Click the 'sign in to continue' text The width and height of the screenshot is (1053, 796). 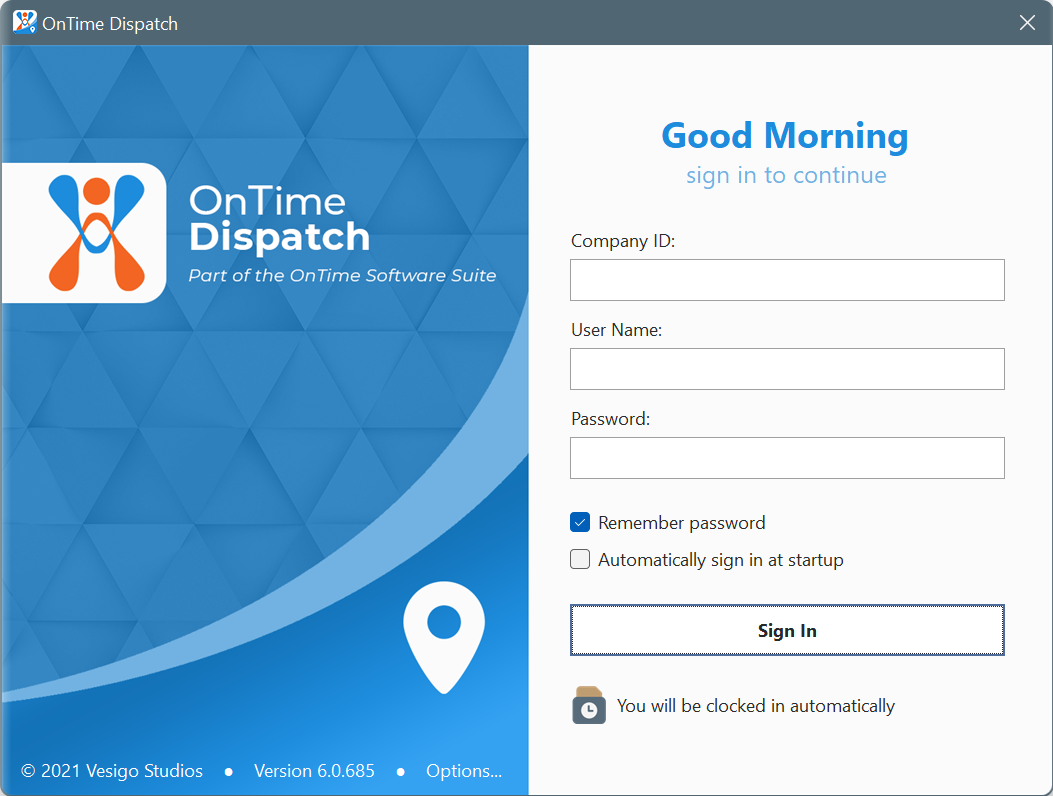[786, 175]
